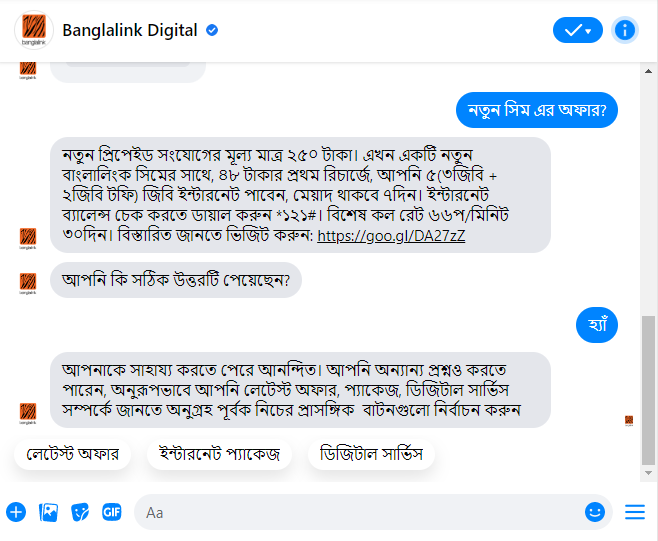The width and height of the screenshot is (658, 541).
Task: Choose a sticker with the sticker icon
Action: click(x=80, y=512)
